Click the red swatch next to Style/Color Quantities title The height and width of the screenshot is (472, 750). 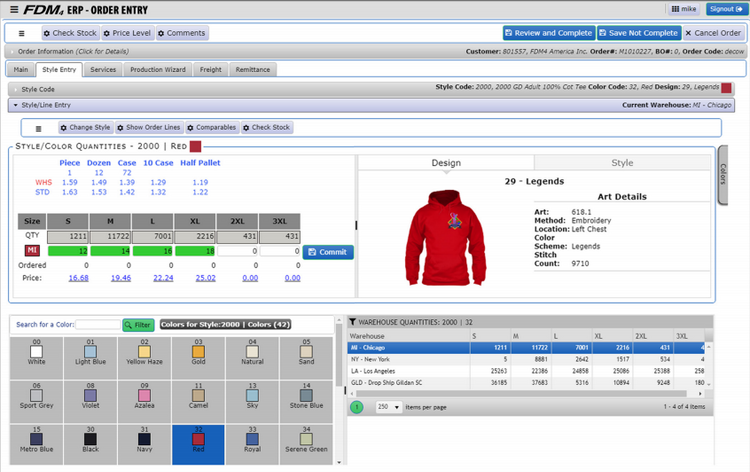195,146
